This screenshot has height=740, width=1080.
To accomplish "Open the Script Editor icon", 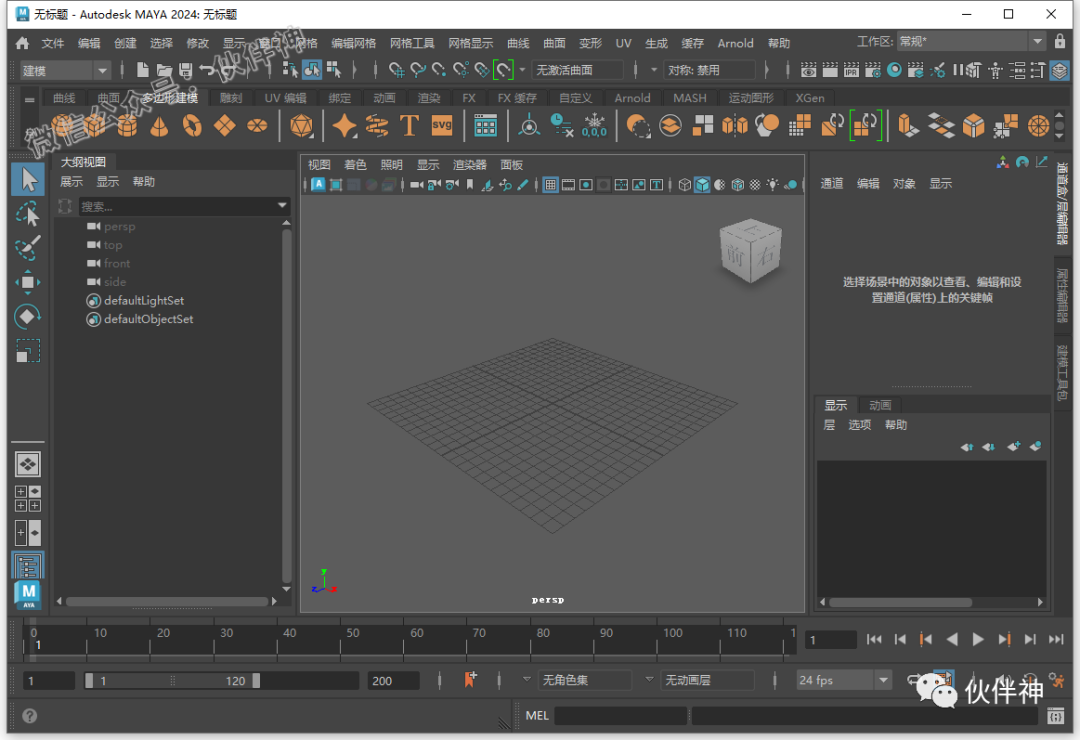I will [1055, 717].
